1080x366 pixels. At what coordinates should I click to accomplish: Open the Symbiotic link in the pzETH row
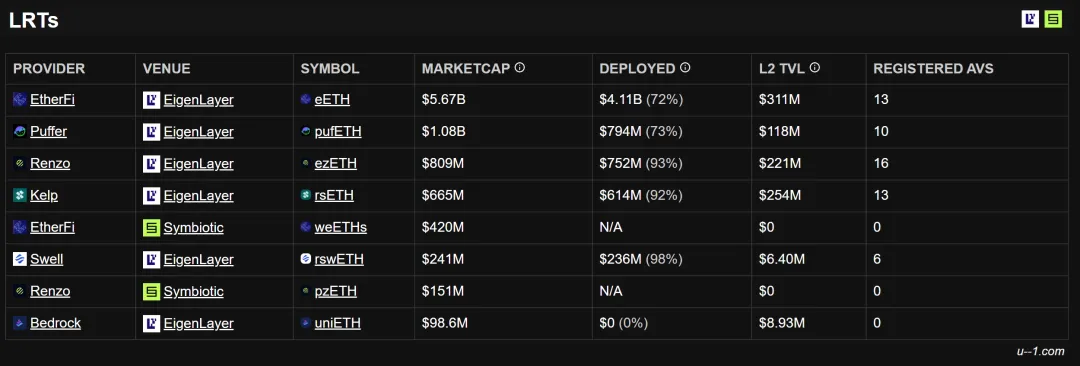pyautogui.click(x=194, y=291)
